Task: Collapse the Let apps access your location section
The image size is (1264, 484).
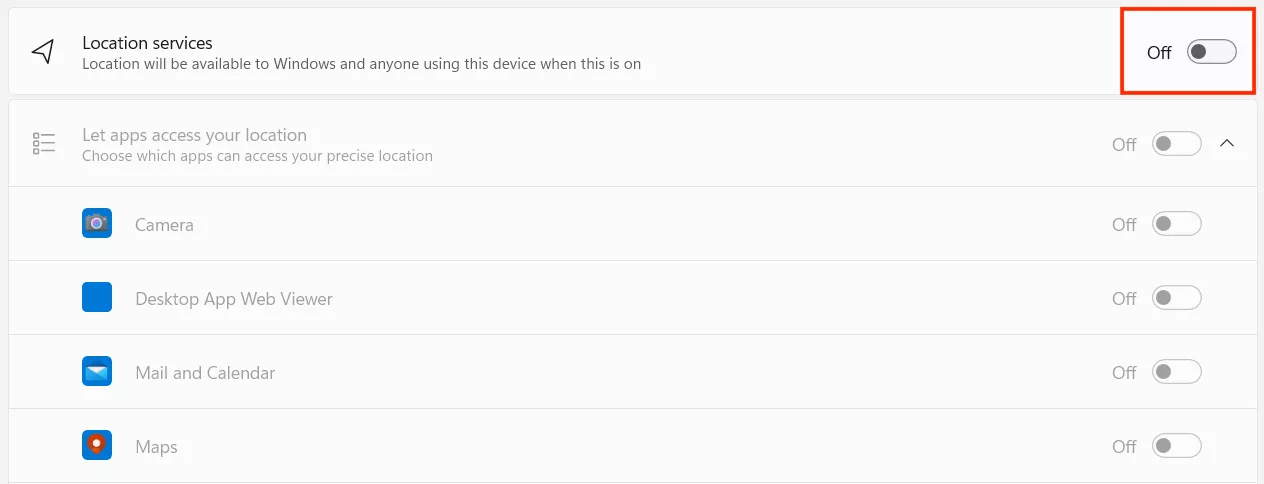Action: tap(1227, 144)
